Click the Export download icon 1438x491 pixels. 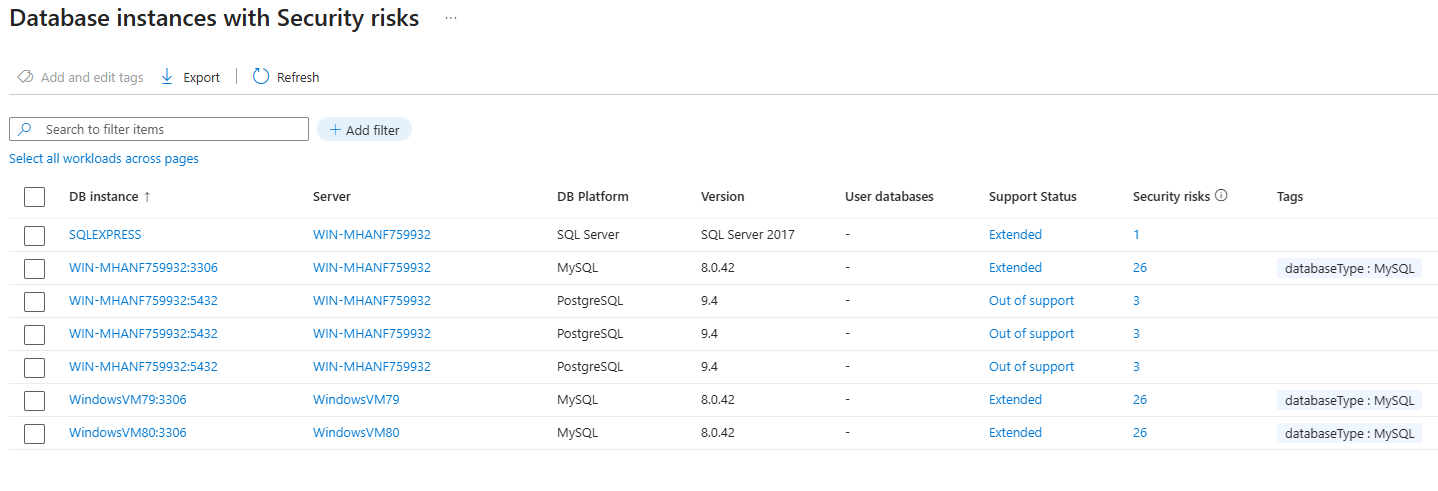[x=167, y=77]
